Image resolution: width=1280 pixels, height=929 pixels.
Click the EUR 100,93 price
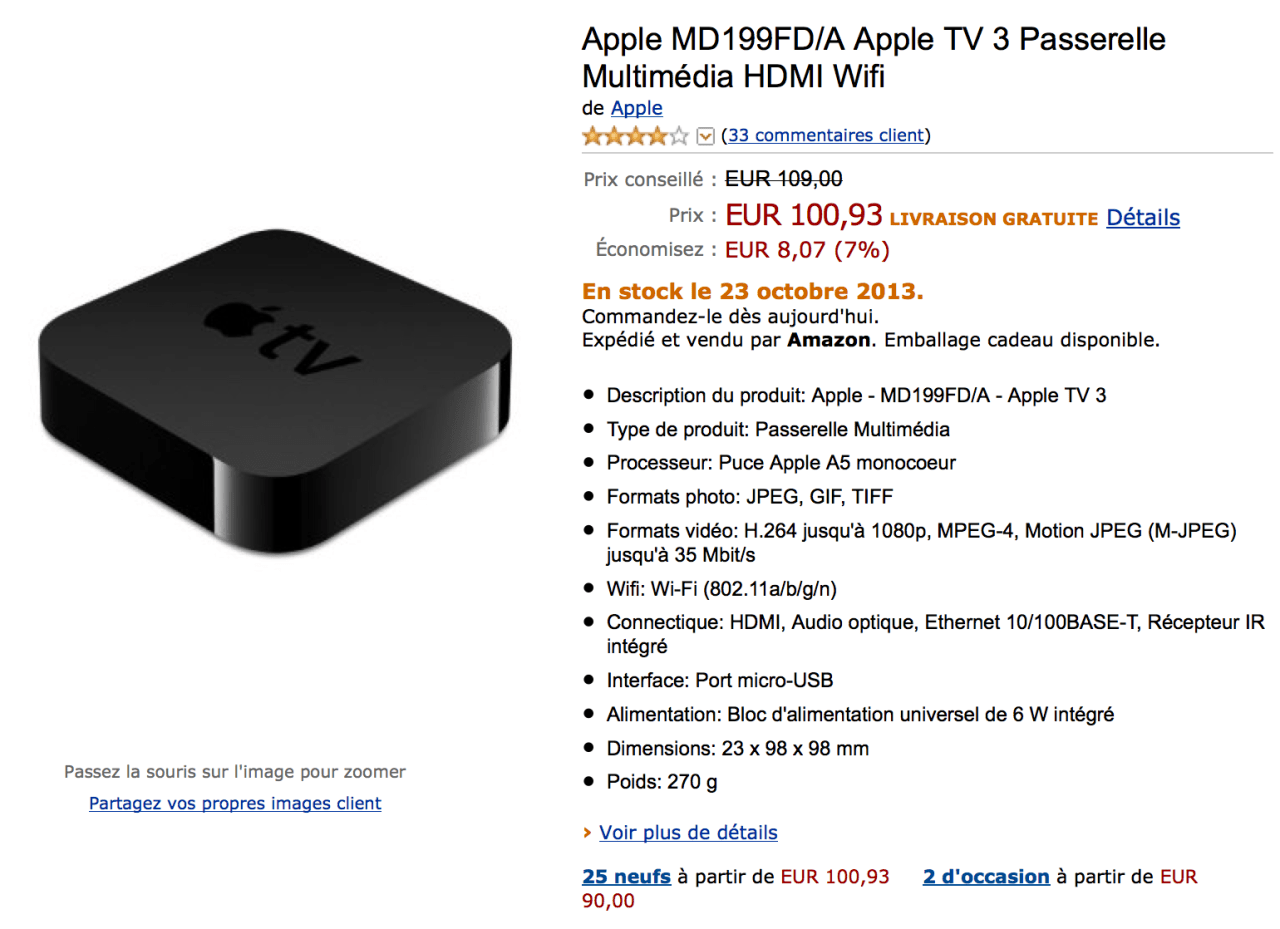pos(803,215)
